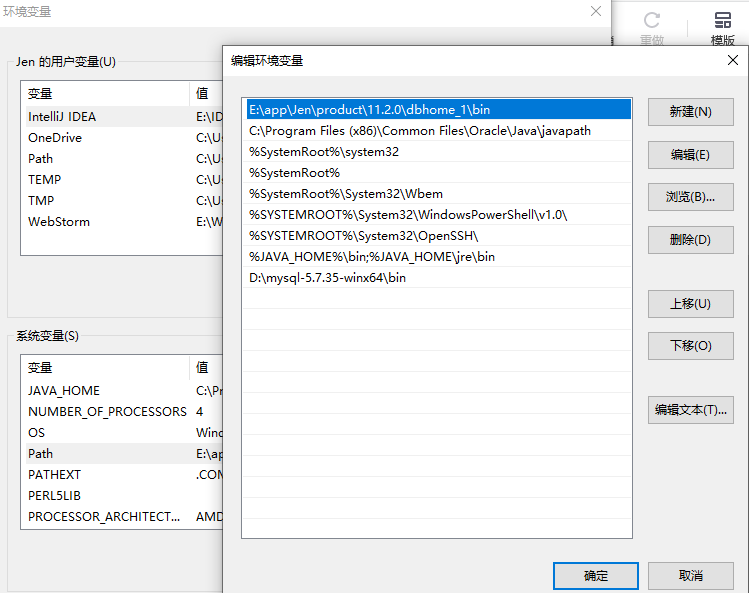Select IntelliJ IDEA user variable
This screenshot has height=593, width=749.
[124, 117]
